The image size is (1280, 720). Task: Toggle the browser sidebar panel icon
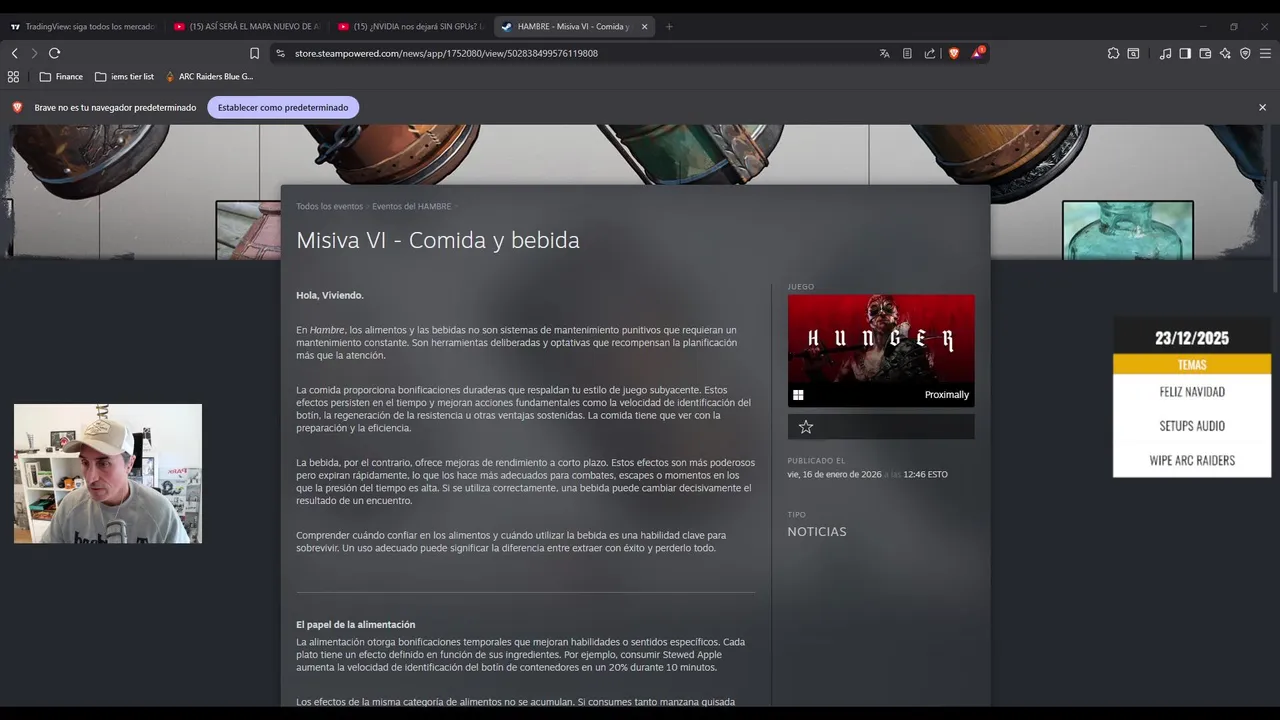coord(1185,53)
